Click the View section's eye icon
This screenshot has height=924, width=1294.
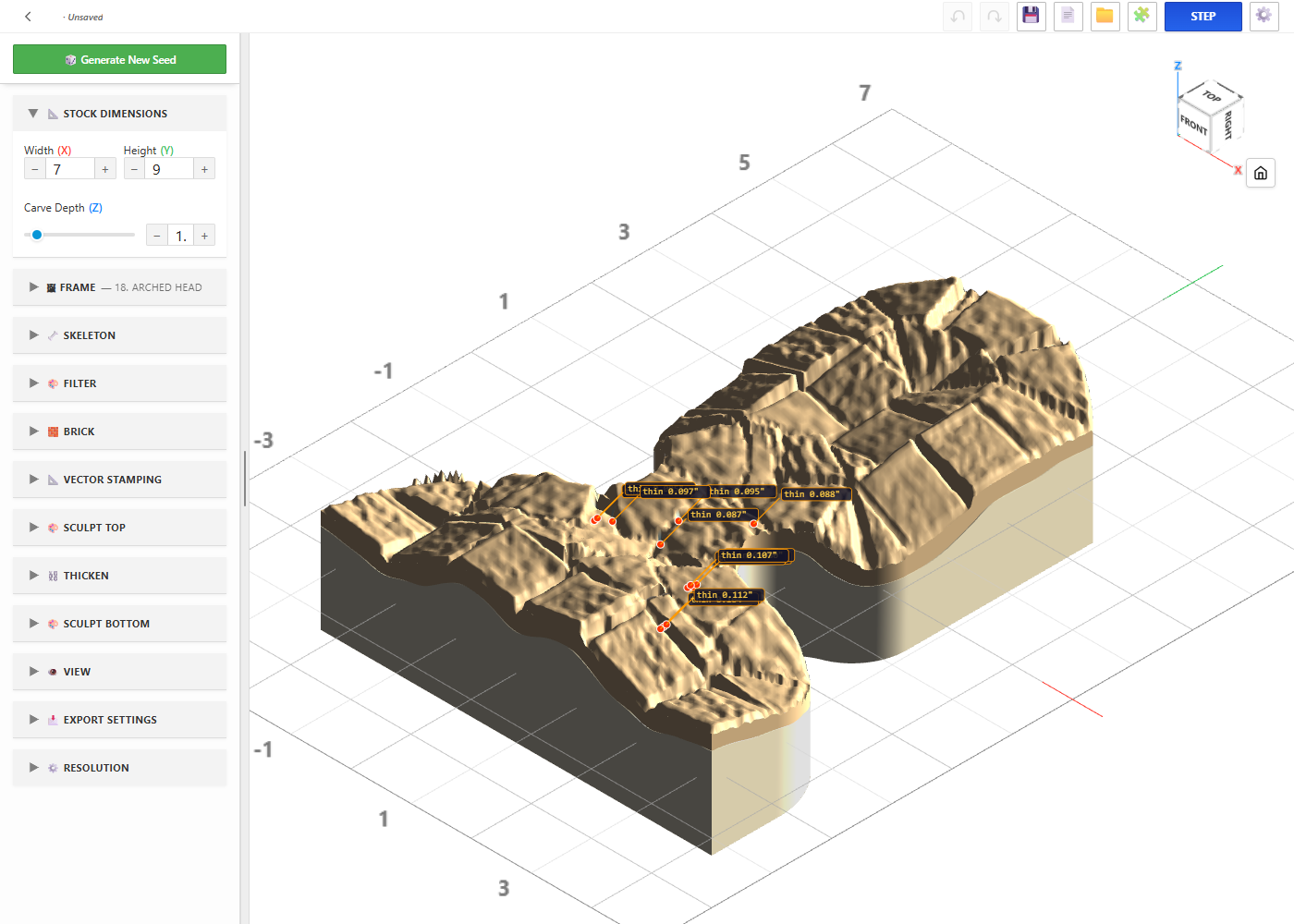[53, 672]
